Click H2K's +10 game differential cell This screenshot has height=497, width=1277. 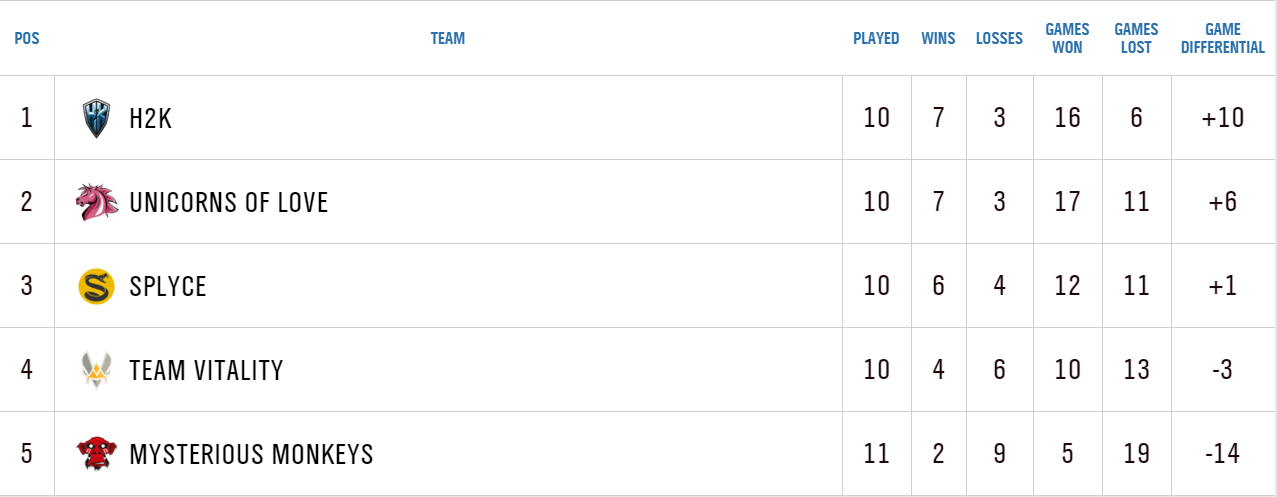tap(1222, 118)
